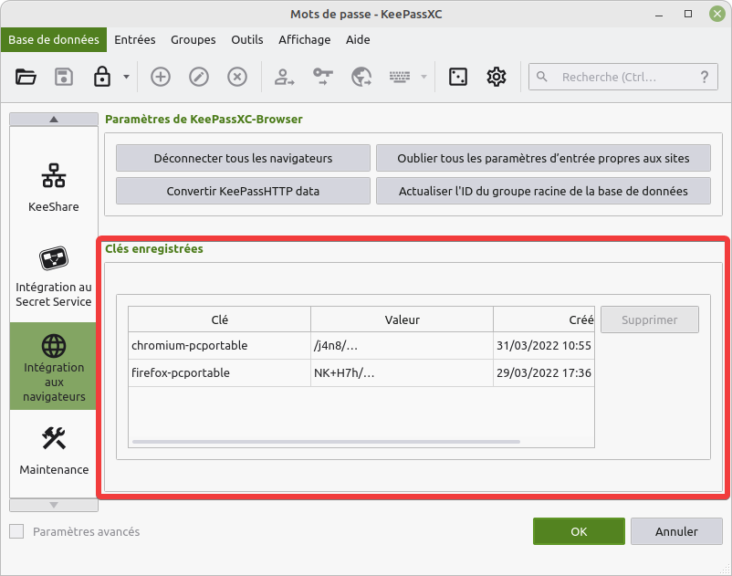The width and height of the screenshot is (732, 576).
Task: Select the Maintenance sidebar section
Action: pyautogui.click(x=54, y=450)
